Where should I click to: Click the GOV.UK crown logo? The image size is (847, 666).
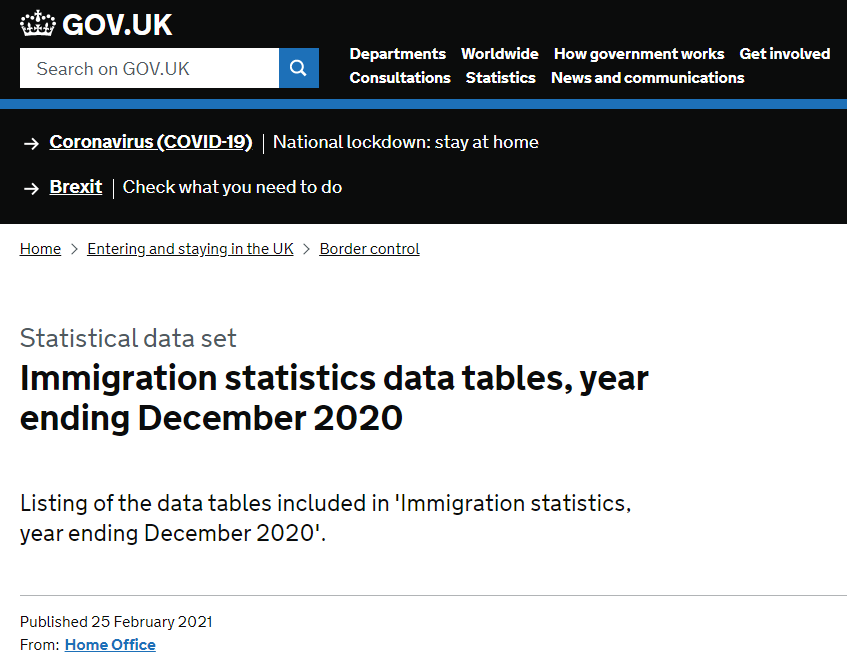point(38,24)
